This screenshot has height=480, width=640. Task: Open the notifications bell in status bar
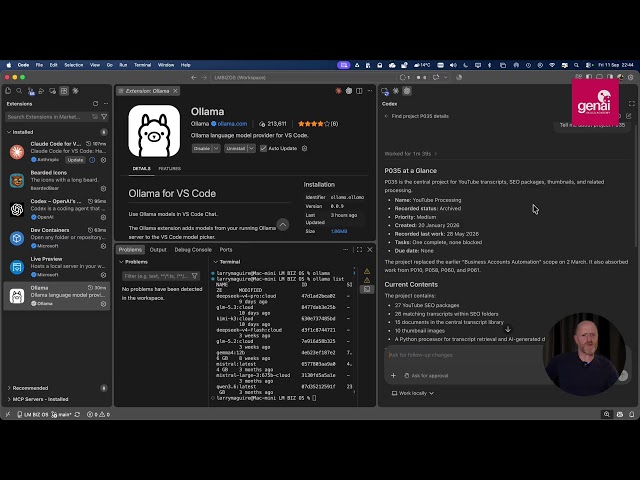click(x=631, y=414)
